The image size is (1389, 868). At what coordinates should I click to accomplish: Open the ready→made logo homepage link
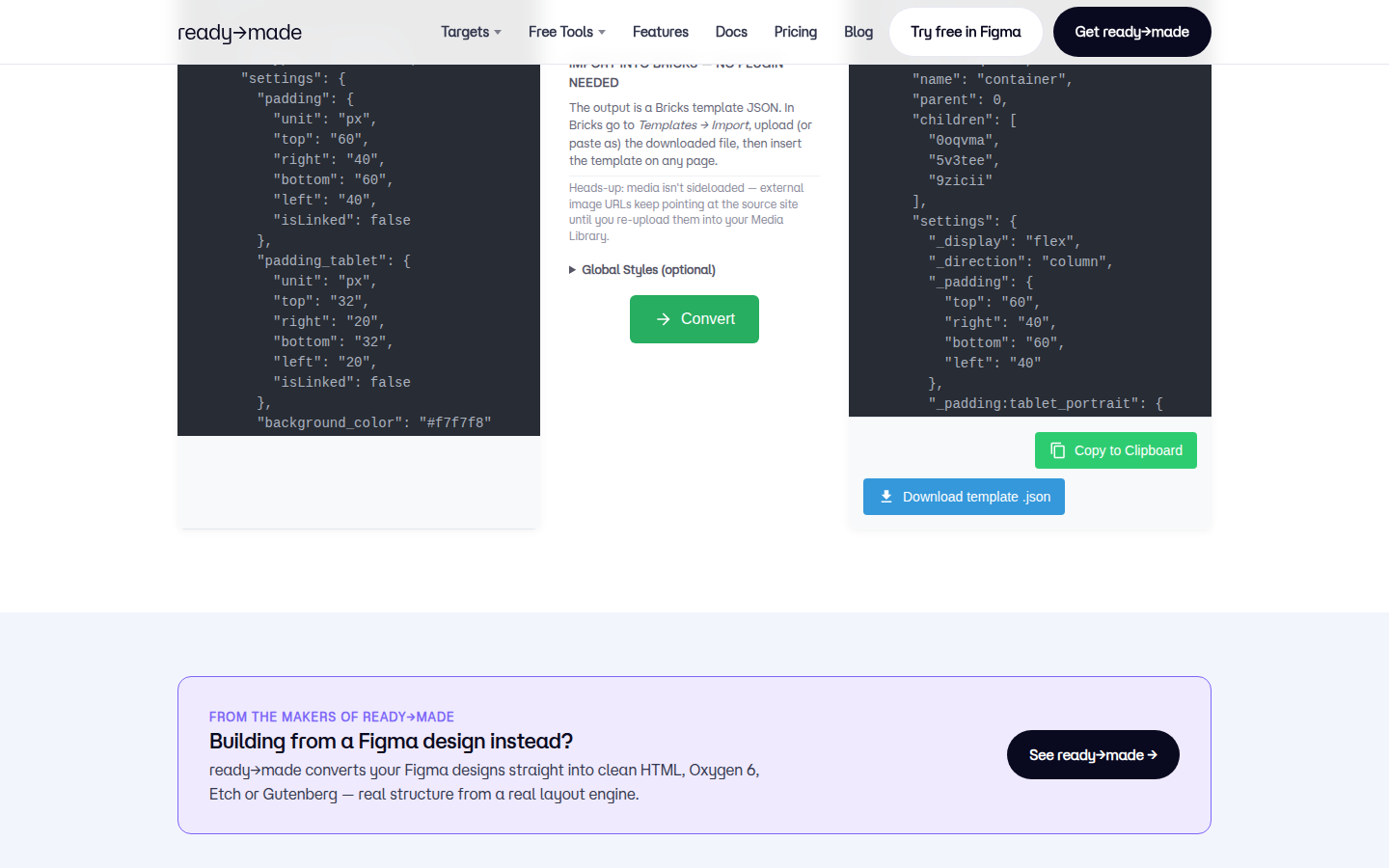tap(239, 32)
